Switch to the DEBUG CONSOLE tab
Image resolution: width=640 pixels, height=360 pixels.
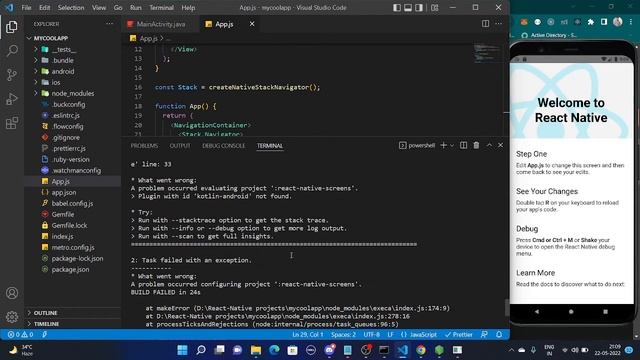coord(224,146)
